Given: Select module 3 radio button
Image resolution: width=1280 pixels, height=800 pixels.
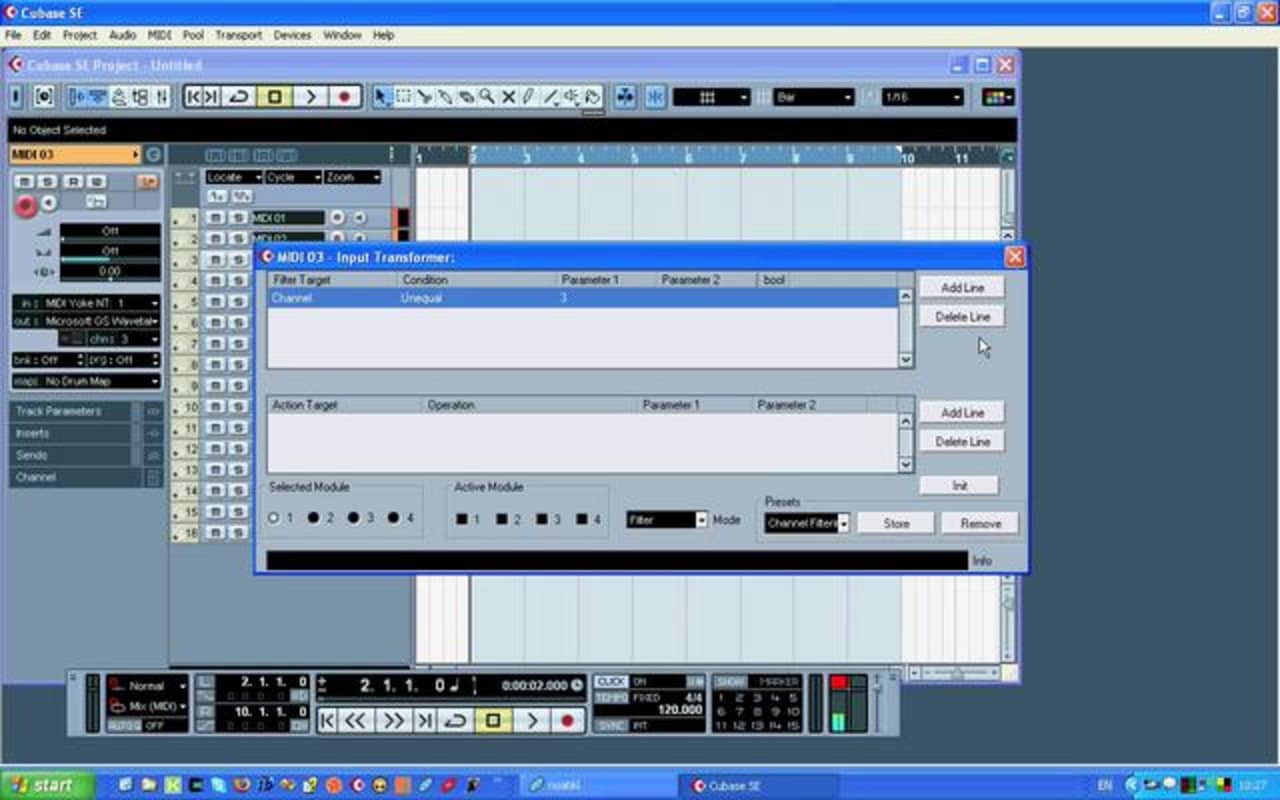Looking at the screenshot, I should 353,518.
